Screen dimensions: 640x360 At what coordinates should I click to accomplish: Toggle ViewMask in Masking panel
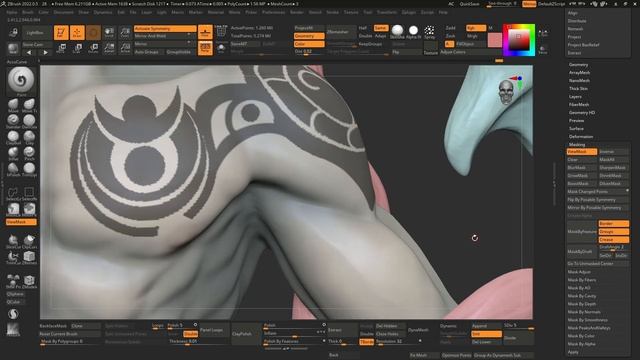click(x=582, y=152)
